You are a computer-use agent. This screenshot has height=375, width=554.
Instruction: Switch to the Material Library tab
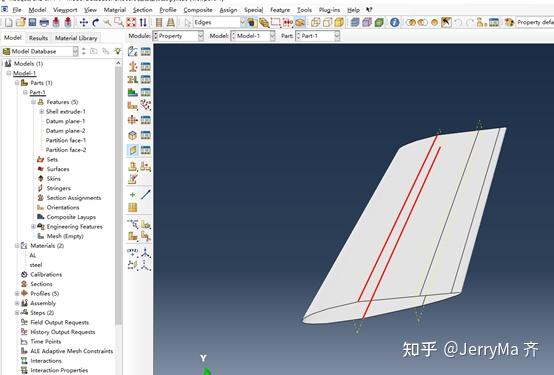(76, 38)
